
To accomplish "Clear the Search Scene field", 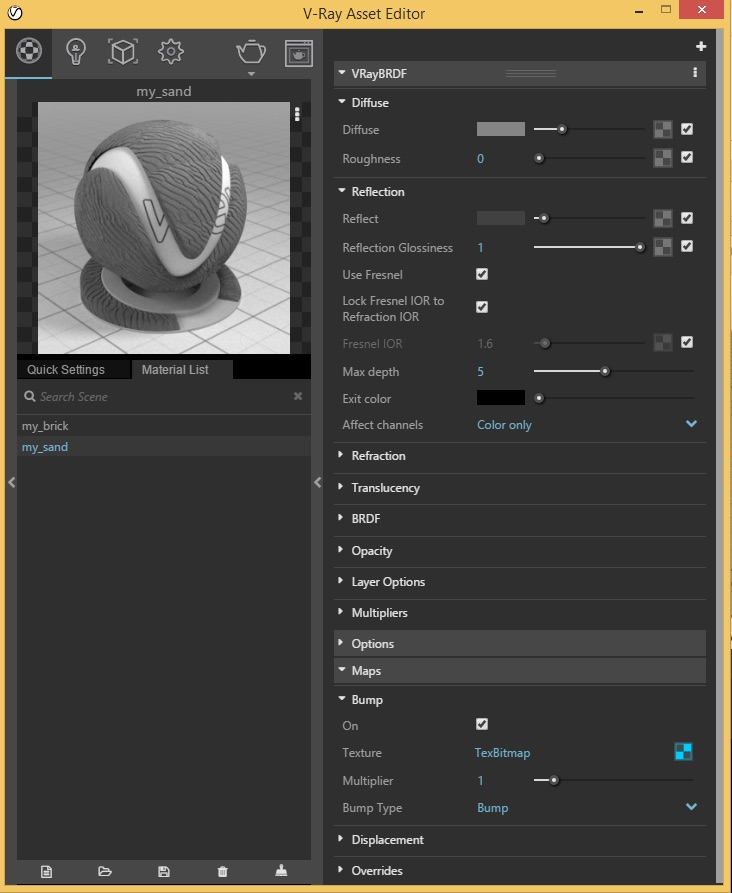I will coord(297,396).
